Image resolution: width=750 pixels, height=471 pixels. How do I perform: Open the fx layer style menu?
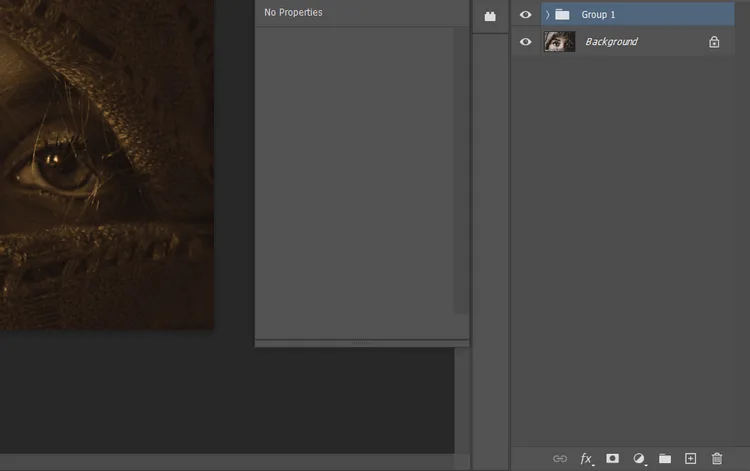point(587,458)
